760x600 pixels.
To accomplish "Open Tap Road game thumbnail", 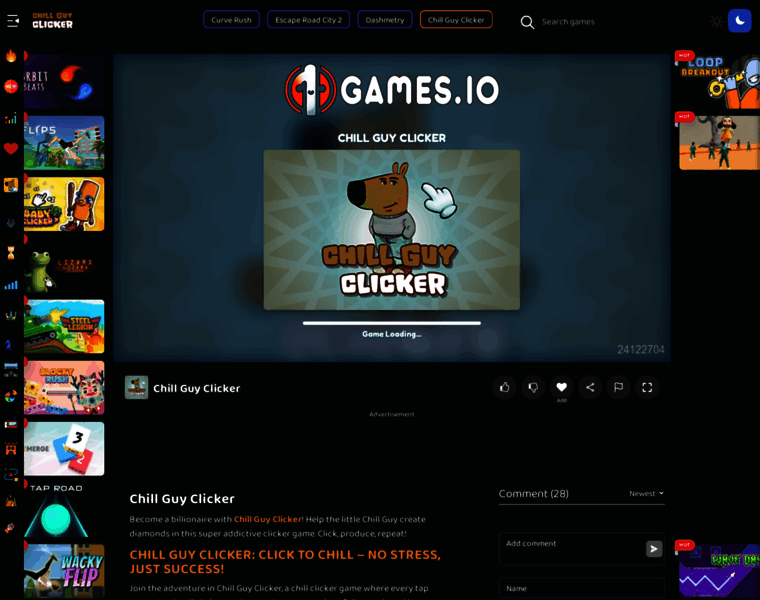I will coord(64,510).
